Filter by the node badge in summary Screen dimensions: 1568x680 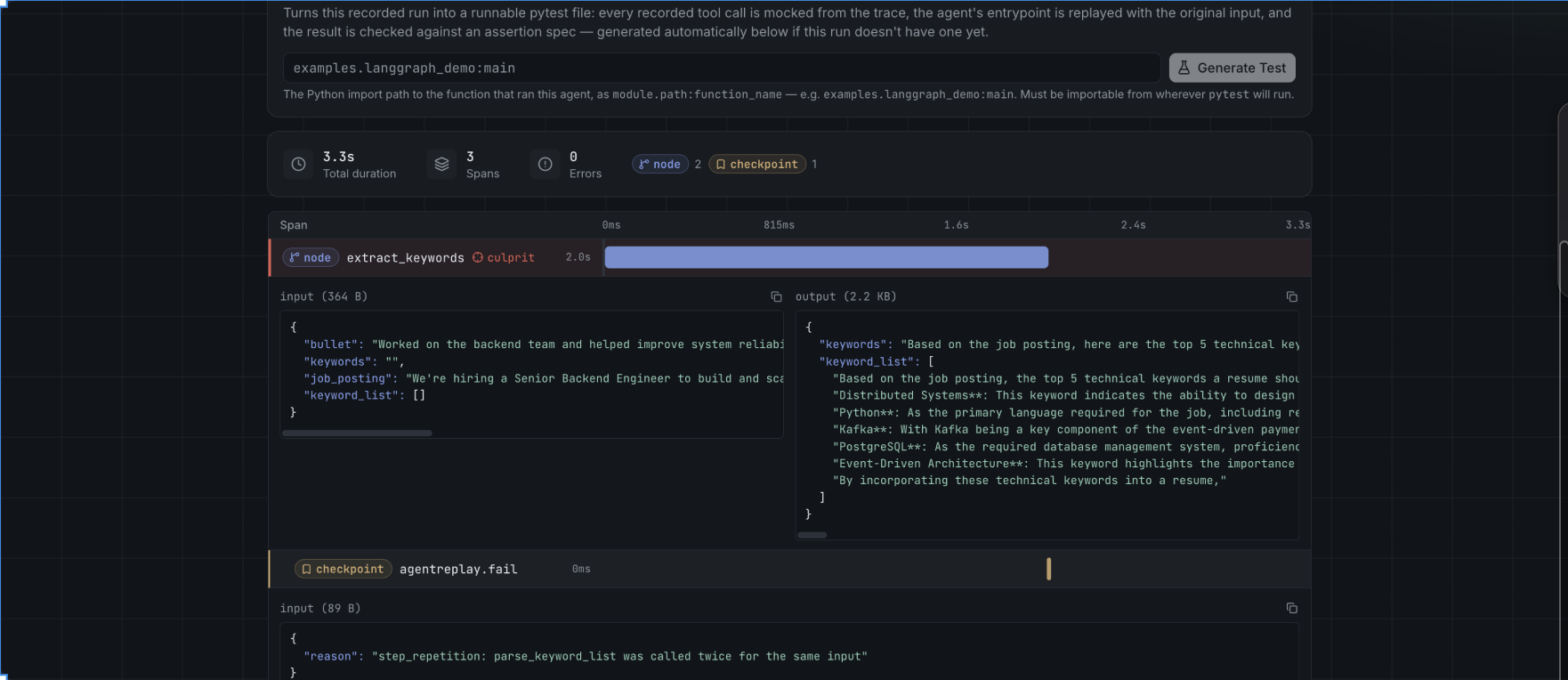[x=660, y=164]
